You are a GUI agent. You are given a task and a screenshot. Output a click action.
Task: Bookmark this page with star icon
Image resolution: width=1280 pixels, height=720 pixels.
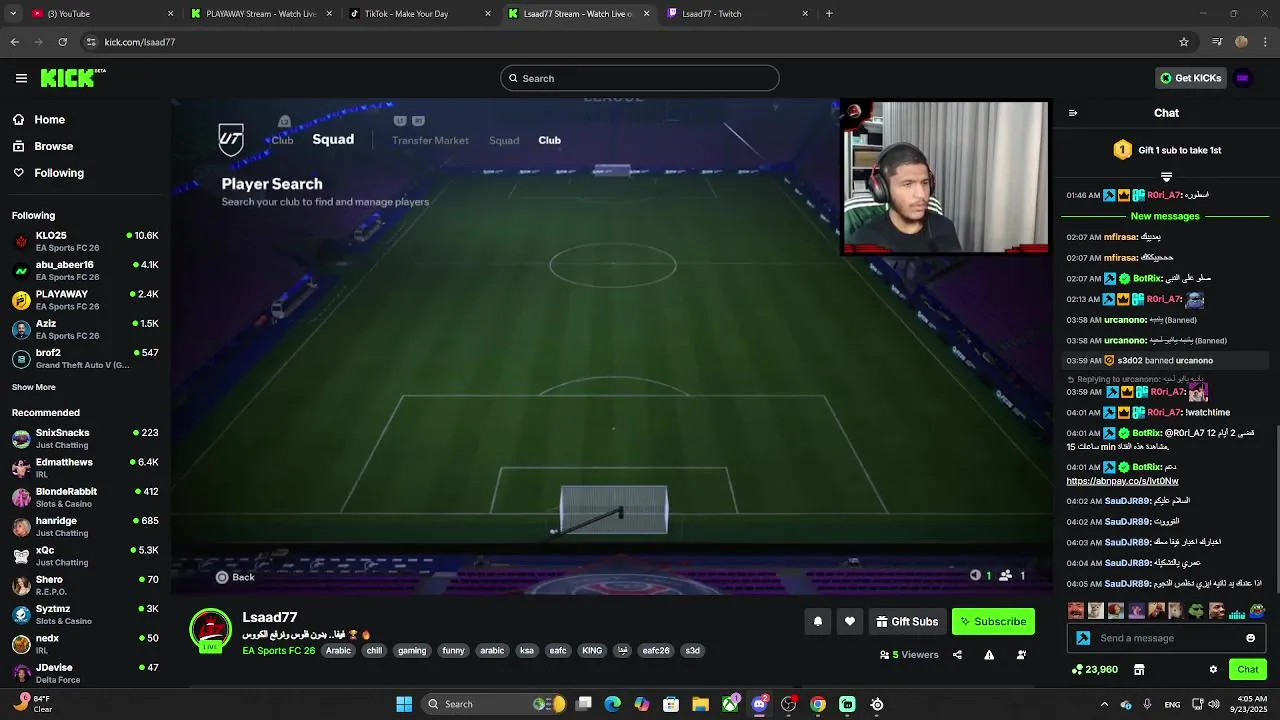(x=1184, y=42)
